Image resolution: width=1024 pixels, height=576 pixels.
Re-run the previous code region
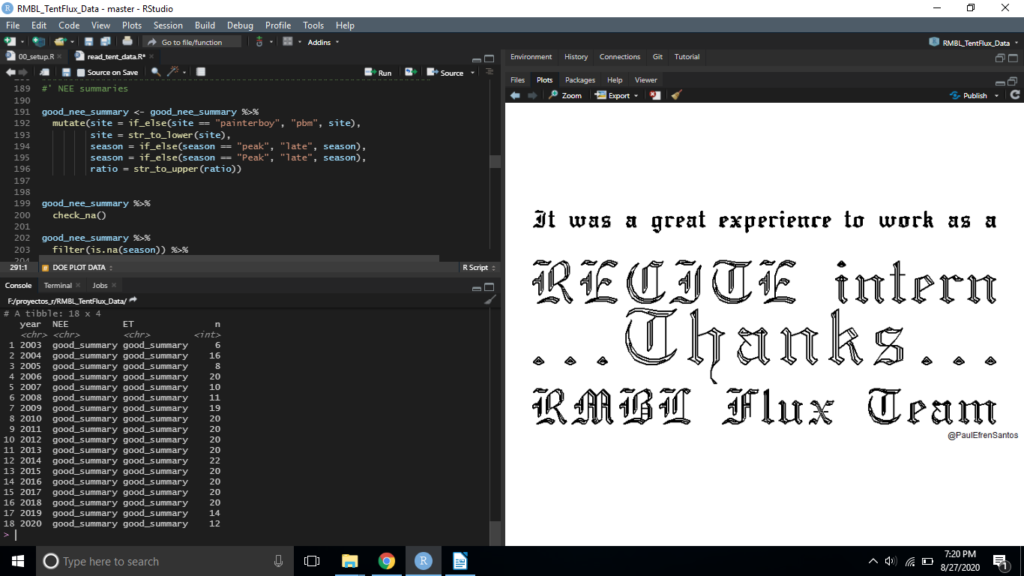pos(410,72)
